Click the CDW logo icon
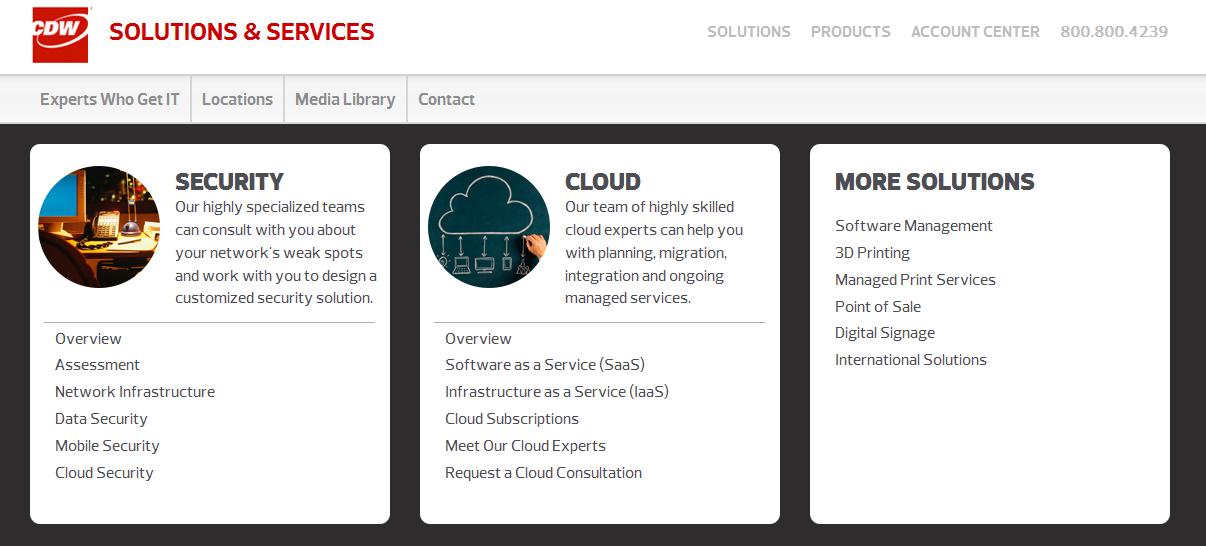Screen dimensions: 1206x546 60,34
